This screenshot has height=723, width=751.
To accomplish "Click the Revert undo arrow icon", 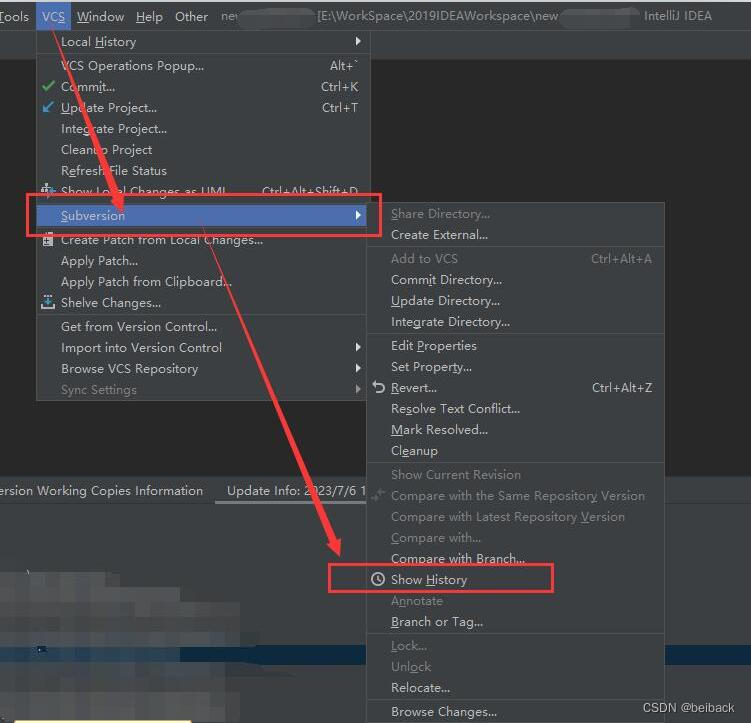I will [378, 387].
